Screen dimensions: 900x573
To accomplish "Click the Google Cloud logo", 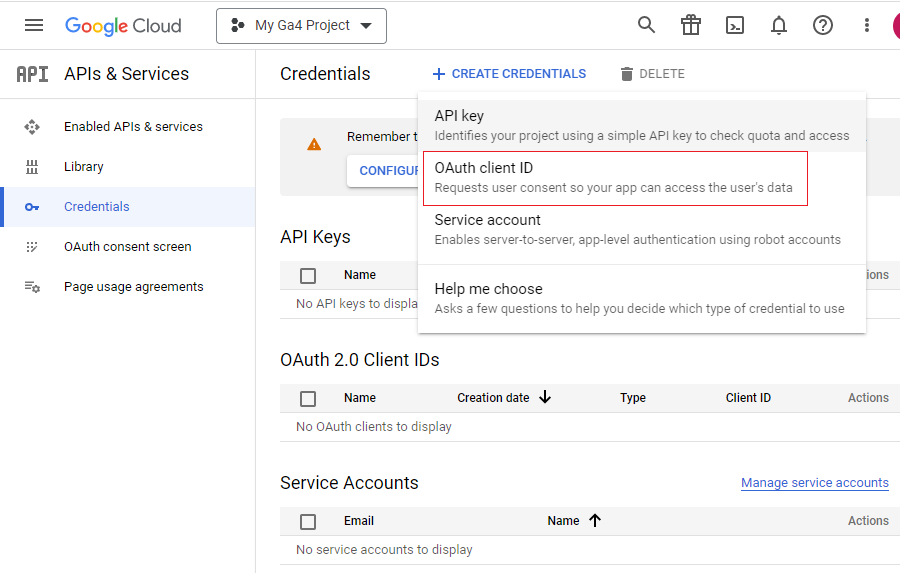I will point(123,26).
